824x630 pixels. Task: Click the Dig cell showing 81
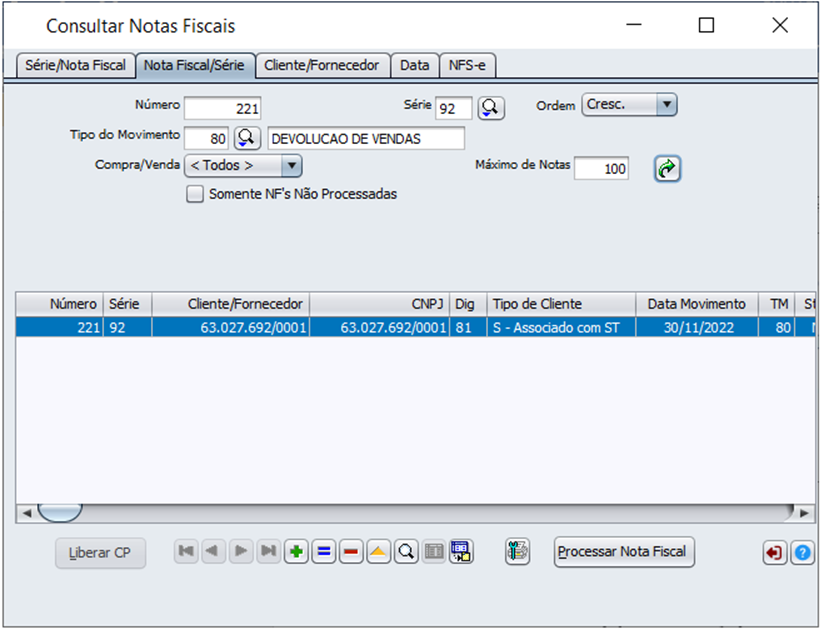(468, 327)
